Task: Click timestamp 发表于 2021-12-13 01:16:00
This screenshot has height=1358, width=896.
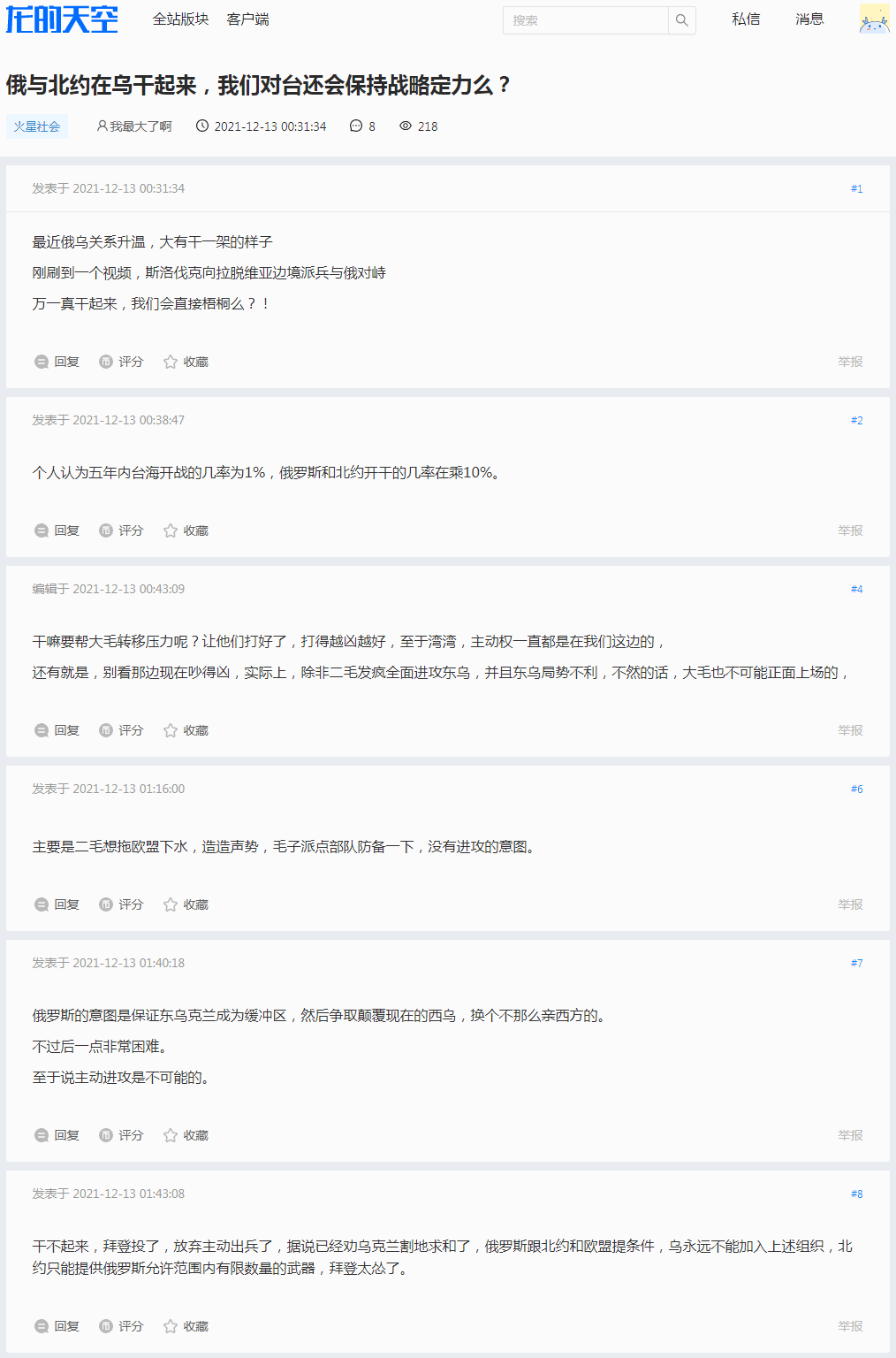Action: (109, 789)
